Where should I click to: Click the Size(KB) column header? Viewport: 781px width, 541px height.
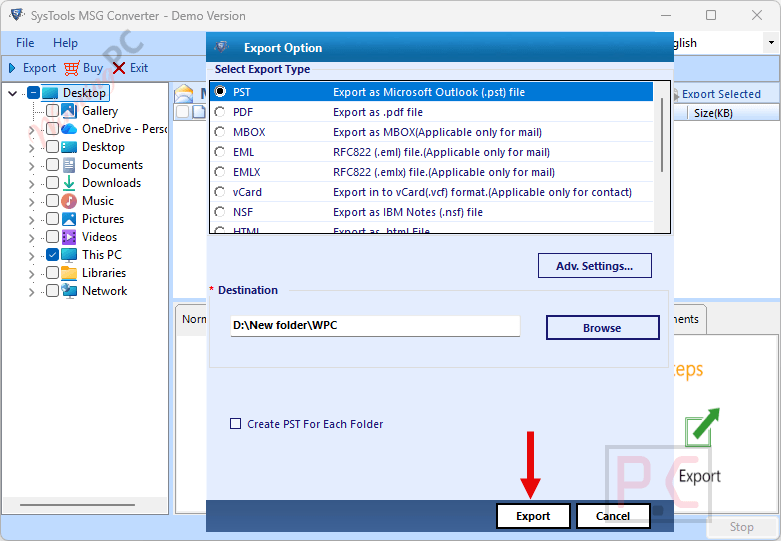pyautogui.click(x=713, y=113)
